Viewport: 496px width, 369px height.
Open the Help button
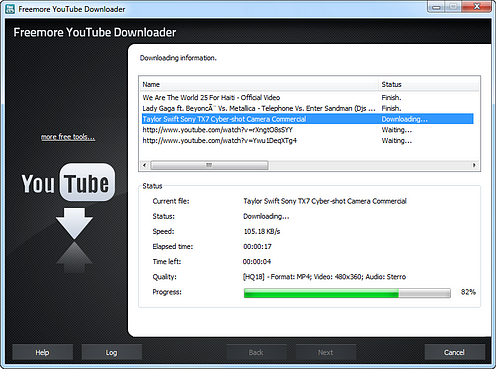click(x=42, y=352)
